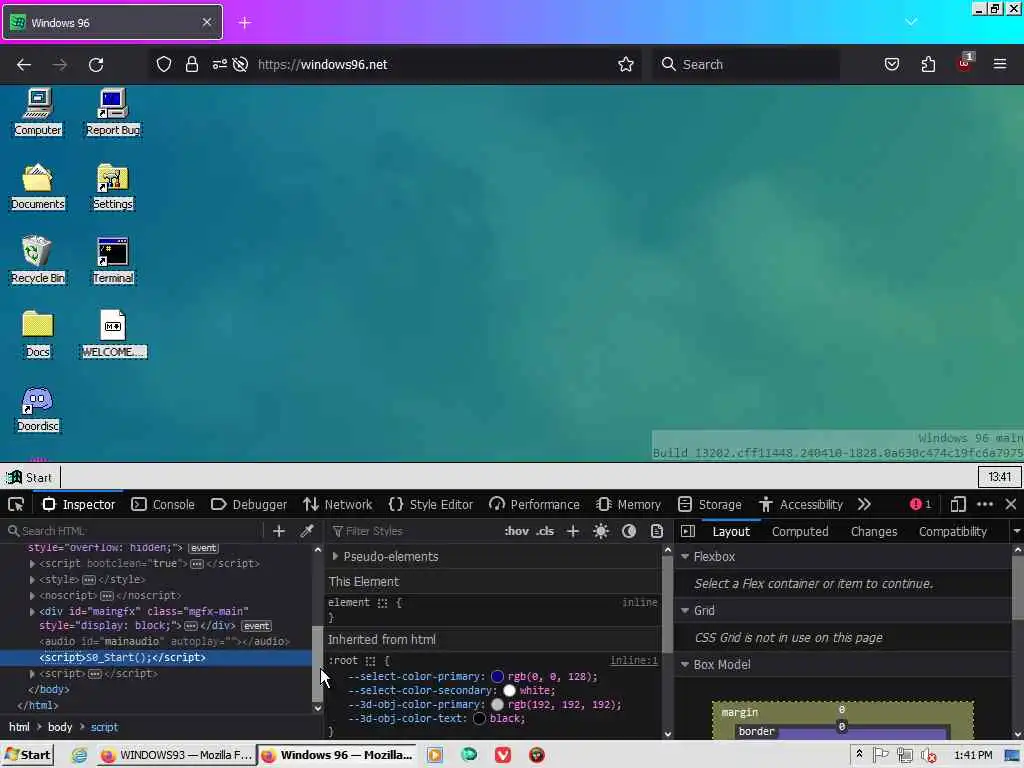Click the Windows 96 Start button
The image size is (1024, 768).
click(29, 477)
